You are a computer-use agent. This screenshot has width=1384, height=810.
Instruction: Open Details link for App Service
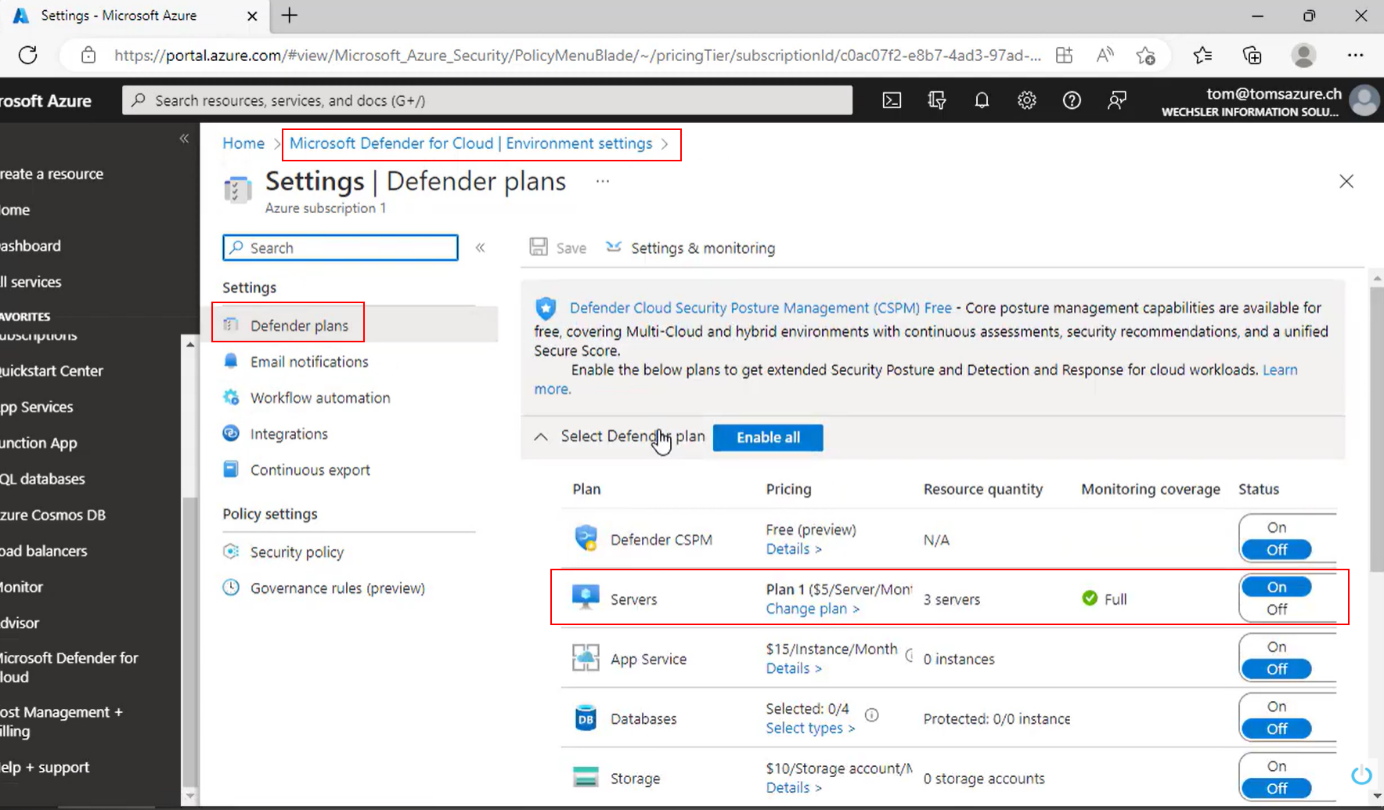pyautogui.click(x=794, y=668)
